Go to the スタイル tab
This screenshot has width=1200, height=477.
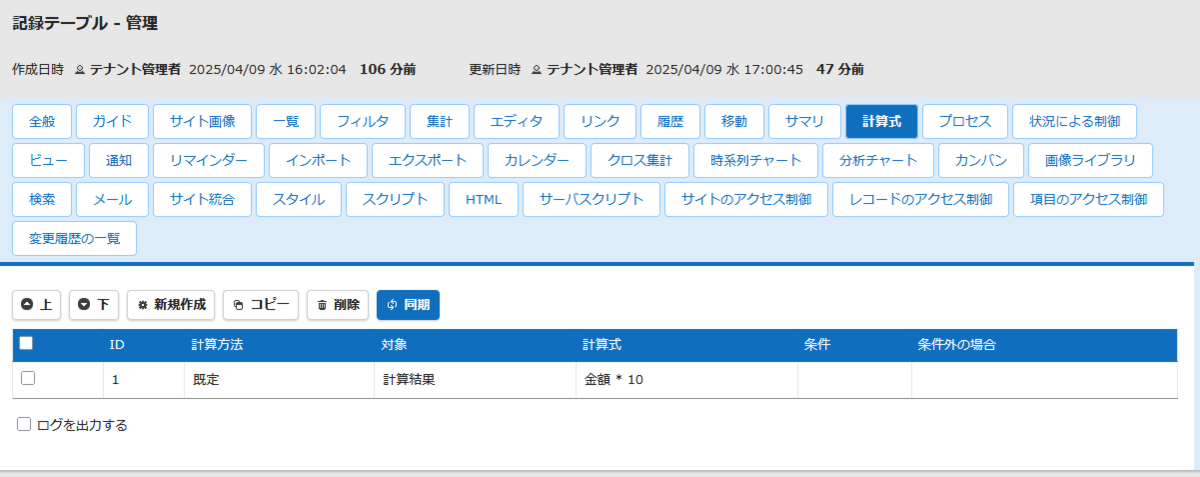point(299,199)
